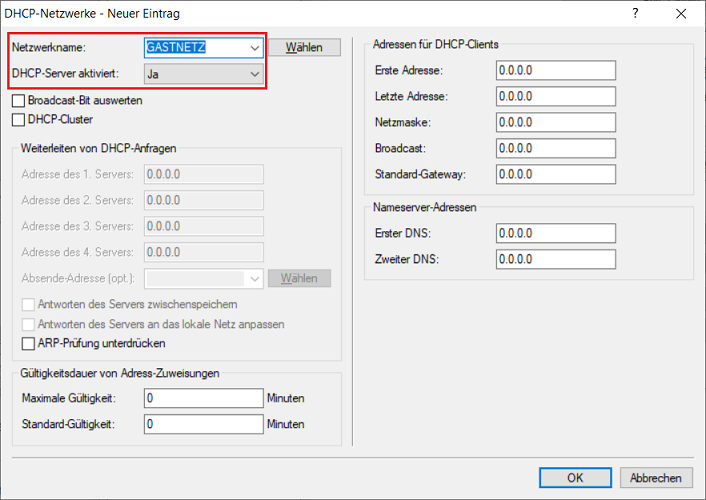This screenshot has height=500, width=706.
Task: Confirm the entry with OK button
Action: click(574, 478)
